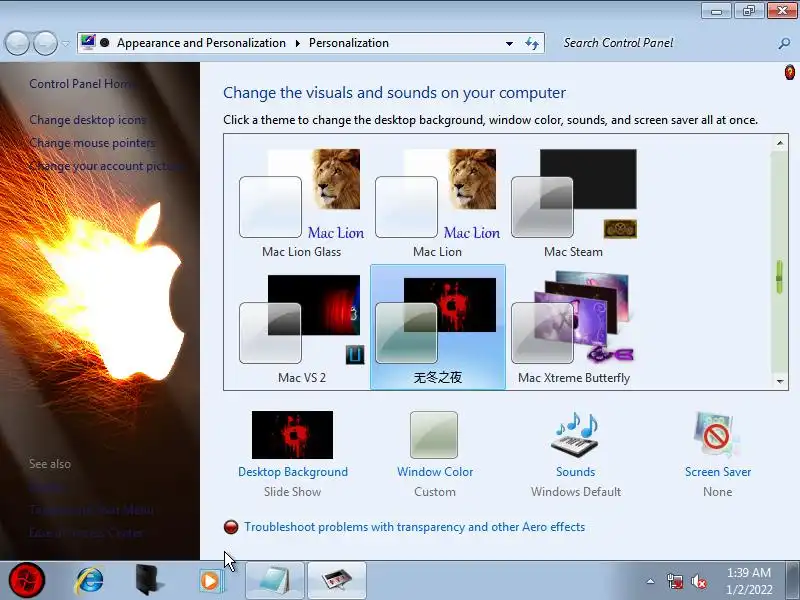
Task: Click the Windows Default sounds text
Action: point(576,492)
